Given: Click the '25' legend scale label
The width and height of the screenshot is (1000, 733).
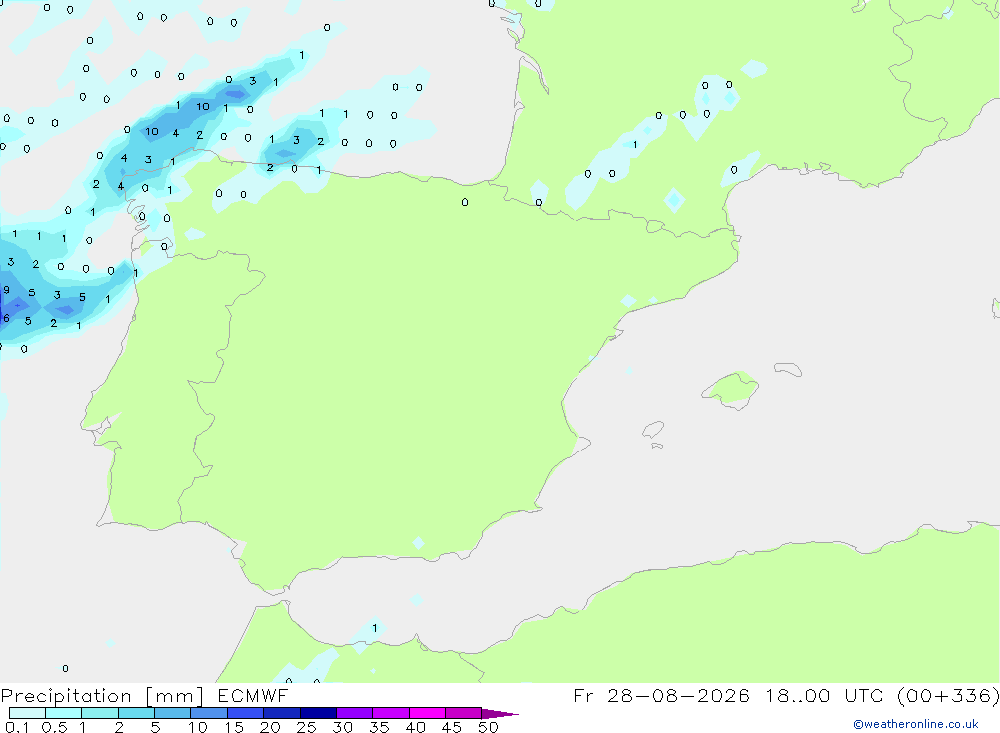Looking at the screenshot, I should [x=306, y=727].
